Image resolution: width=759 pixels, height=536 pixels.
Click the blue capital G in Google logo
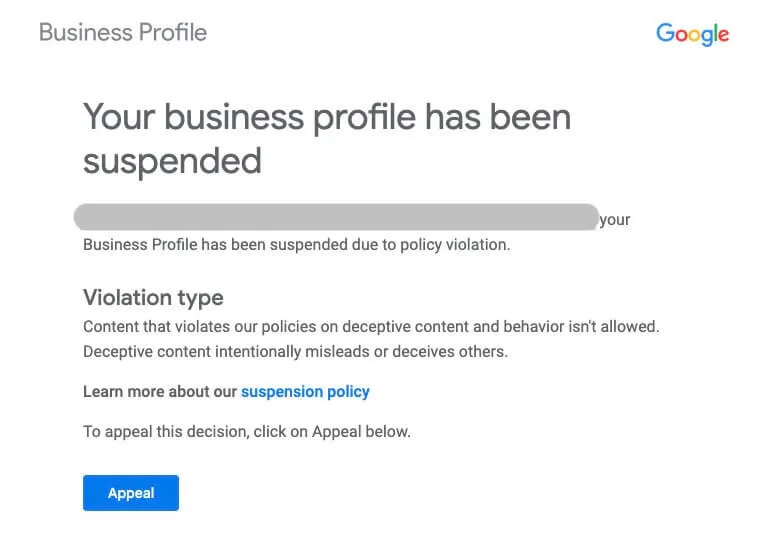[x=664, y=33]
